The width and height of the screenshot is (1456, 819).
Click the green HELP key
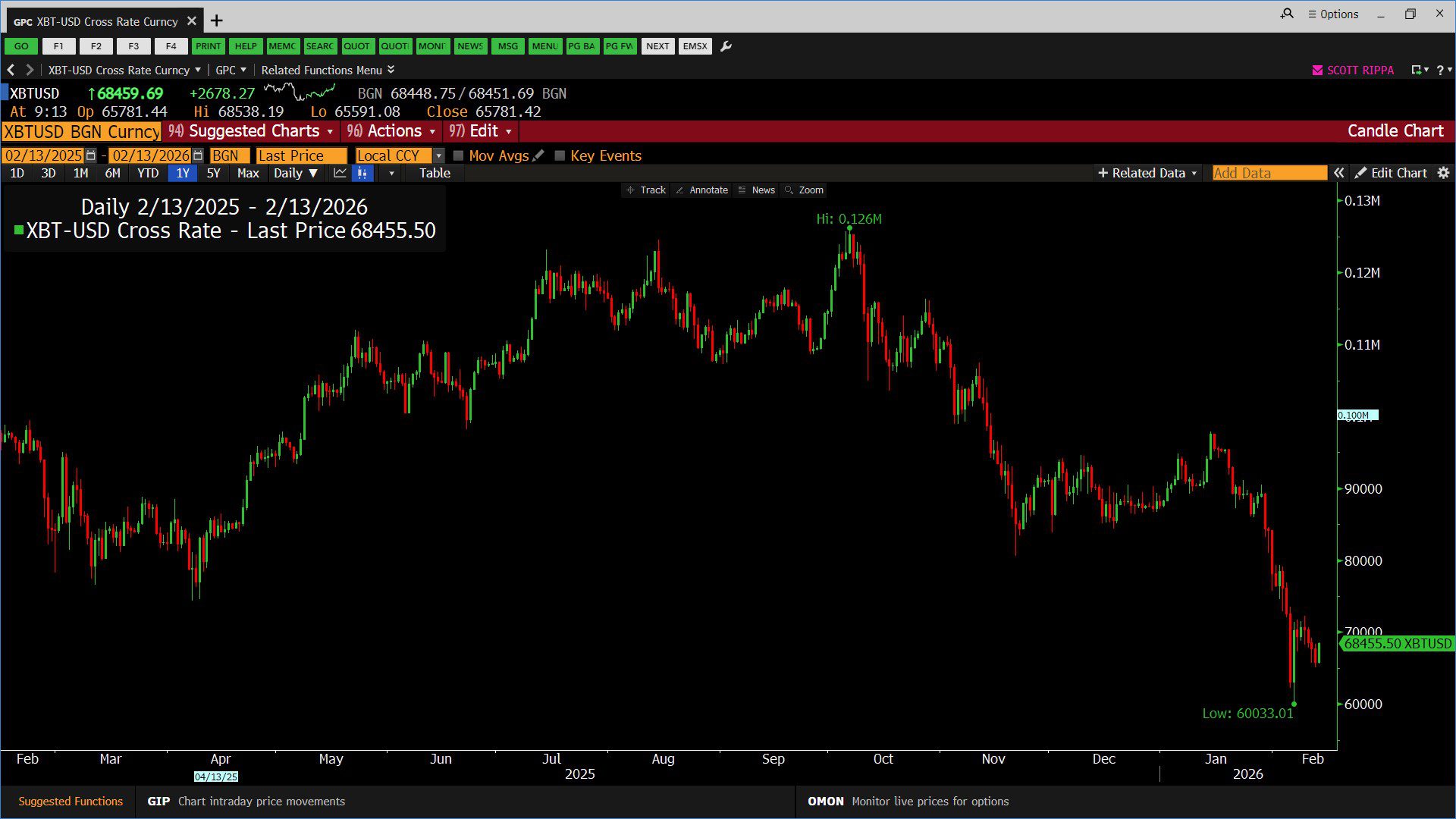(246, 46)
